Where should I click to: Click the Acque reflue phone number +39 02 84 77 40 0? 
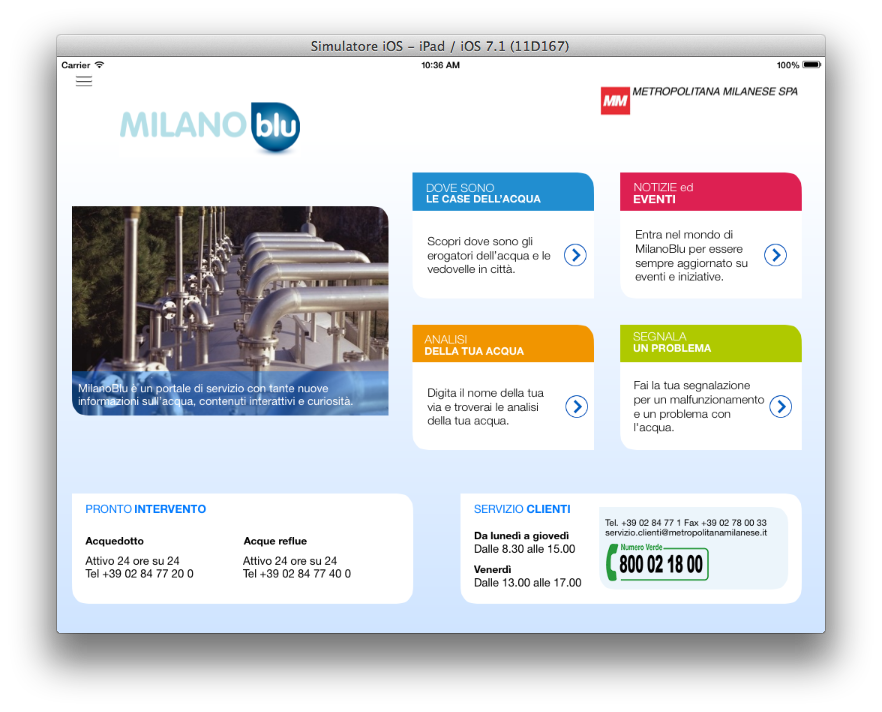pyautogui.click(x=296, y=574)
